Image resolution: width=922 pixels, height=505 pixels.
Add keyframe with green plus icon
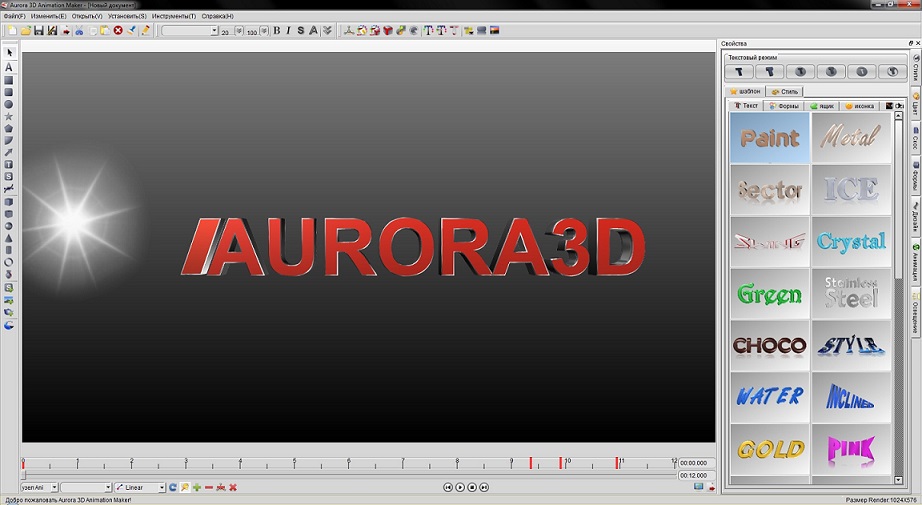[197, 487]
